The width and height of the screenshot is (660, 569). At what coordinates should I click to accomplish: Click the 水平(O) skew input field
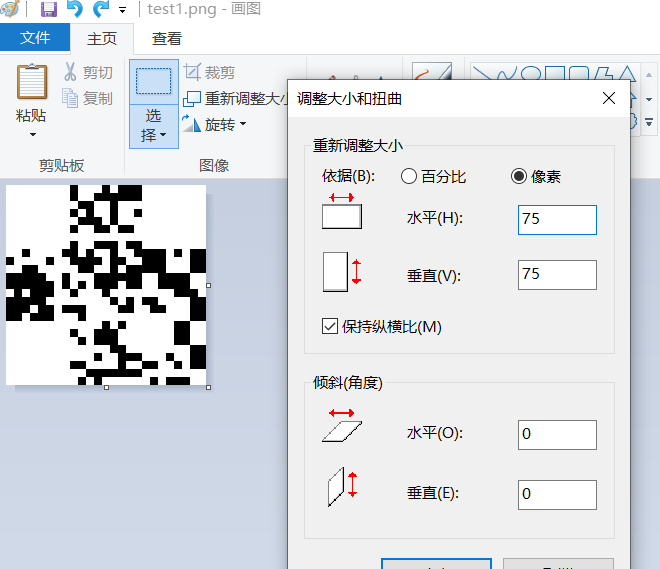coord(557,435)
